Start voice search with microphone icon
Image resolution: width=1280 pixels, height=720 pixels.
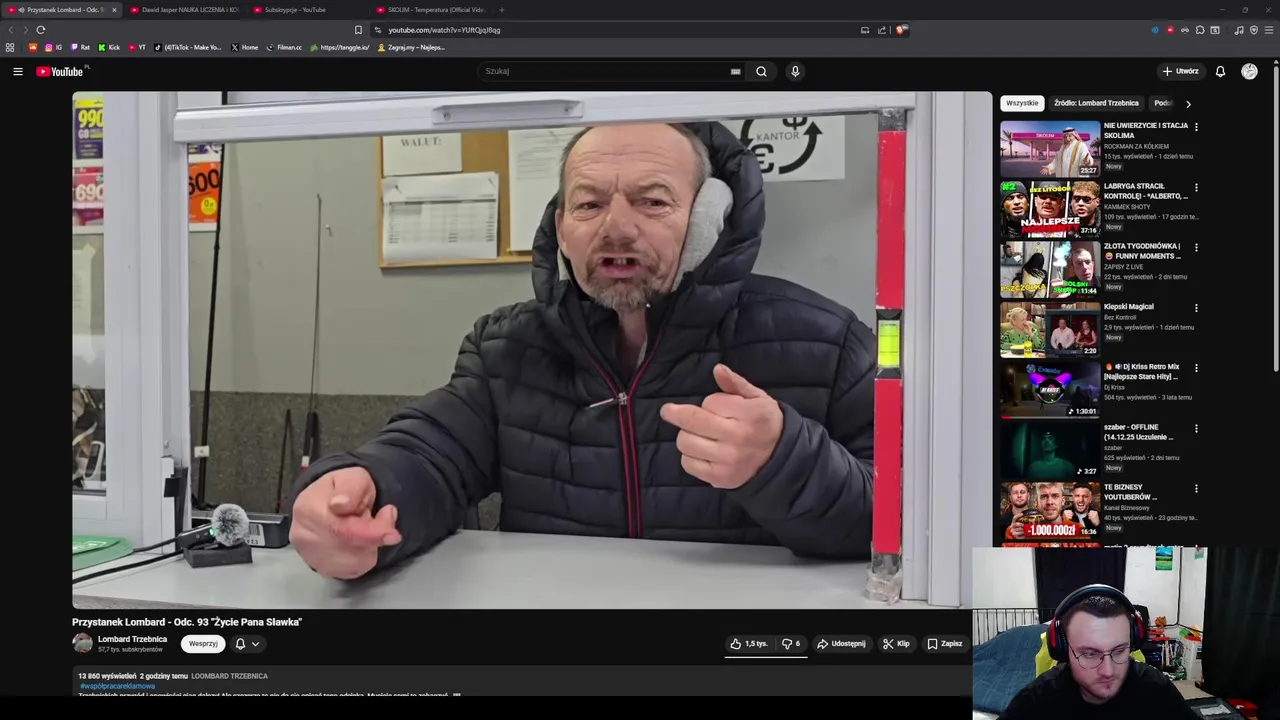[x=795, y=71]
